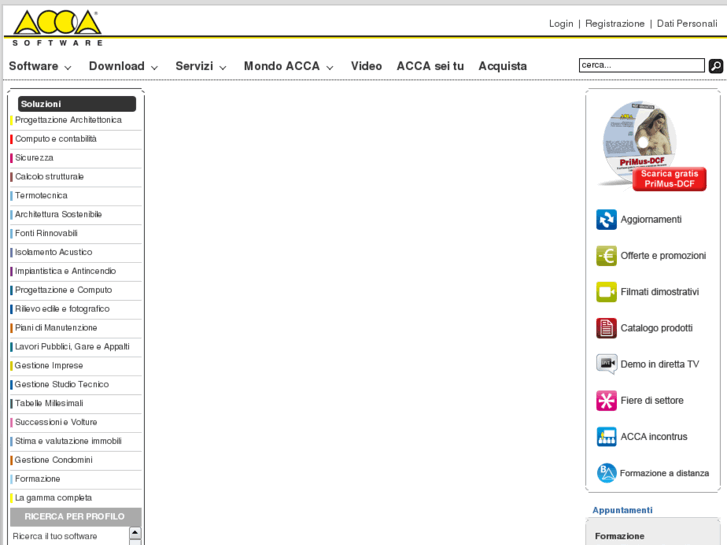Click the Catalogo prodotti text
Viewport: 727px width, 545px height.
click(x=657, y=328)
